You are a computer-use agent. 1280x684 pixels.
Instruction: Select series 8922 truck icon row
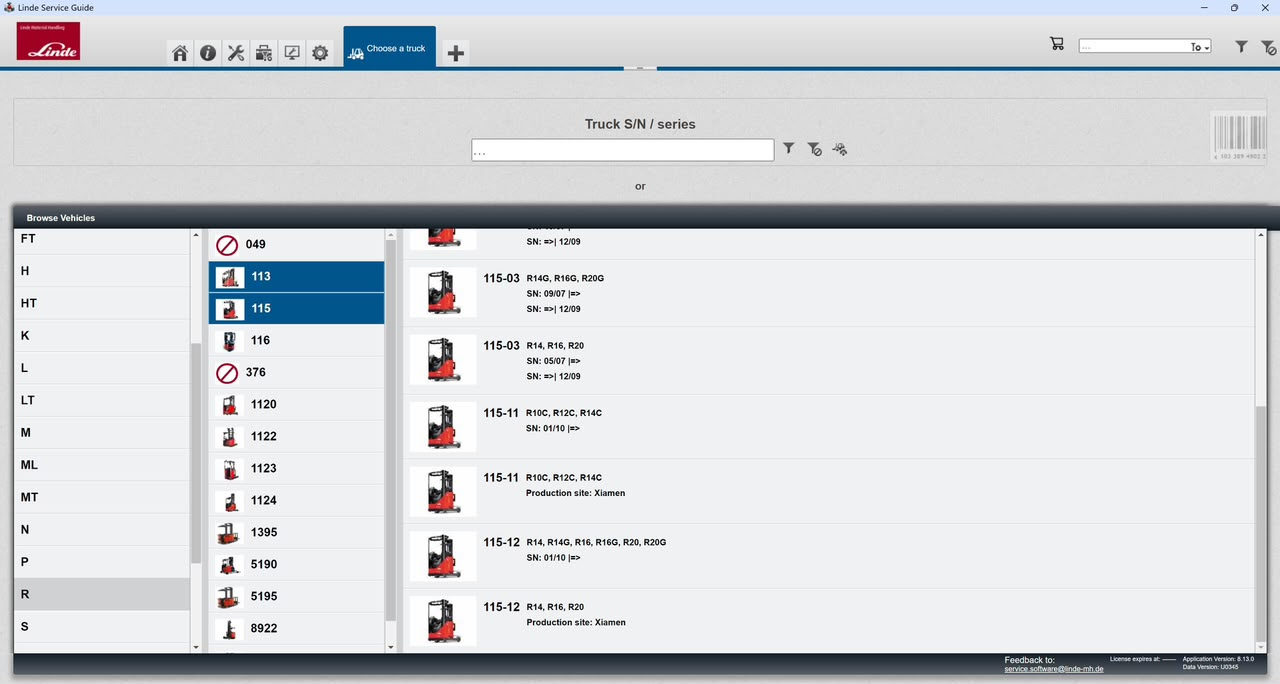pos(296,628)
